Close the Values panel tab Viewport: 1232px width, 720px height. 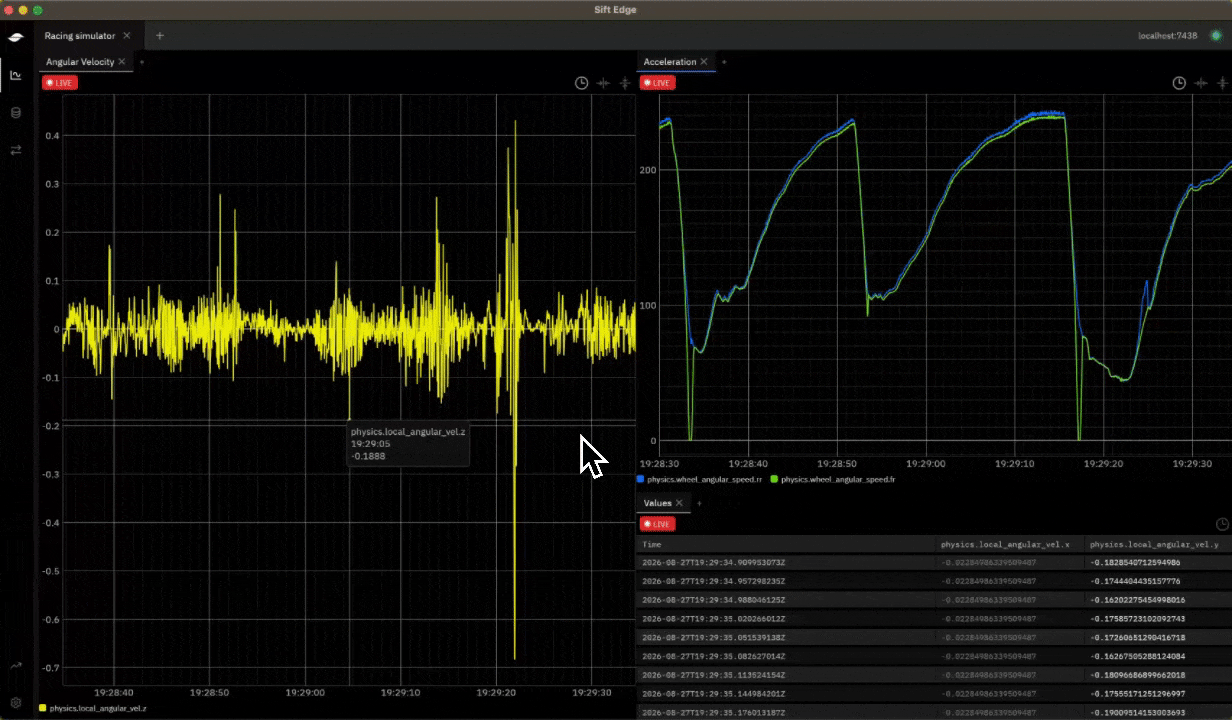[679, 503]
